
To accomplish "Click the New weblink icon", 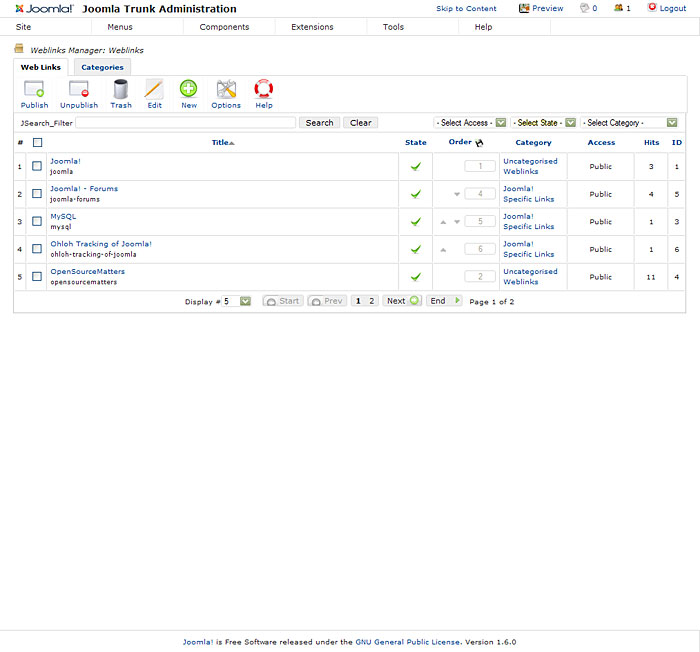I will [189, 90].
